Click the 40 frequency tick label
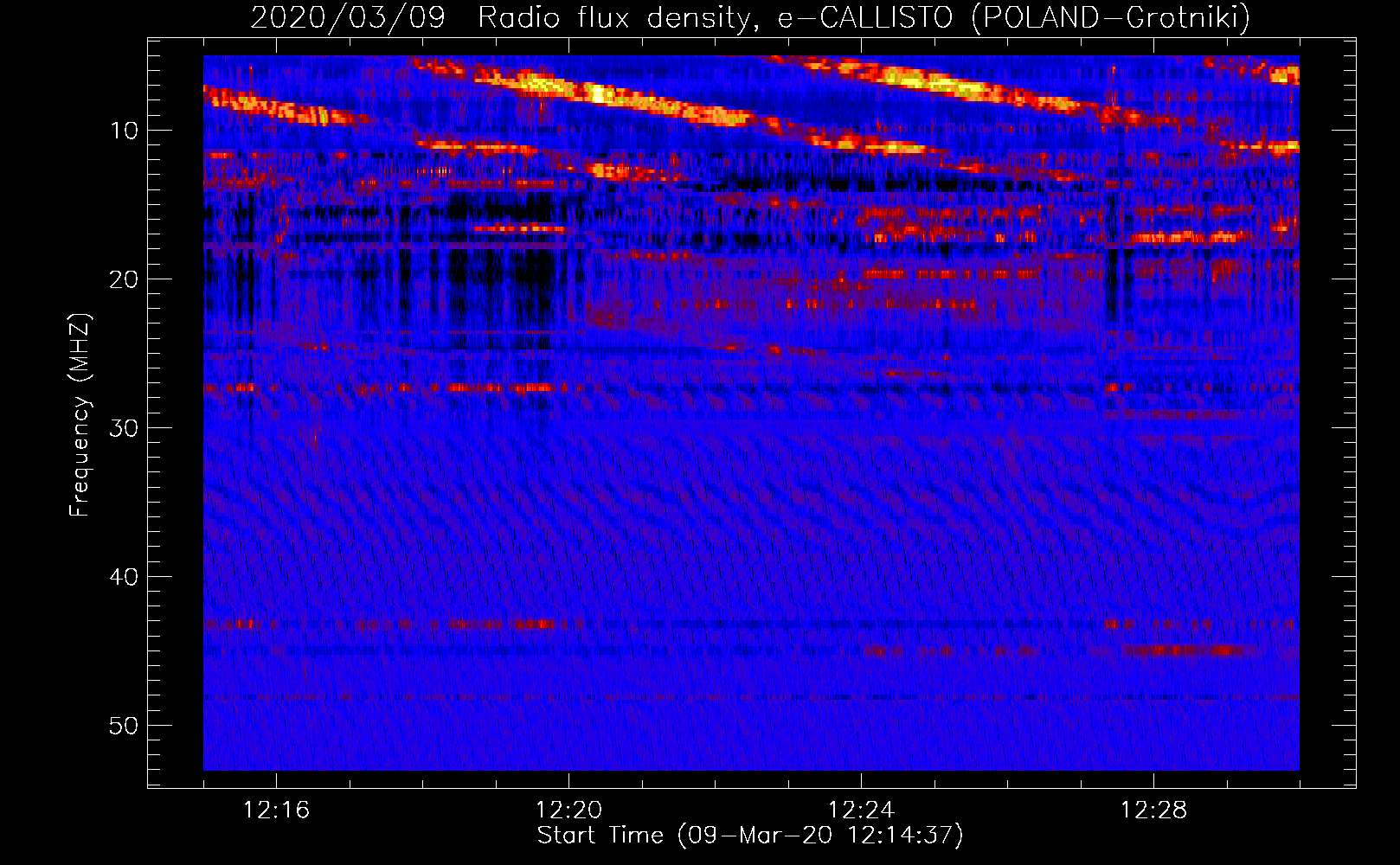The image size is (1400, 865). point(124,577)
